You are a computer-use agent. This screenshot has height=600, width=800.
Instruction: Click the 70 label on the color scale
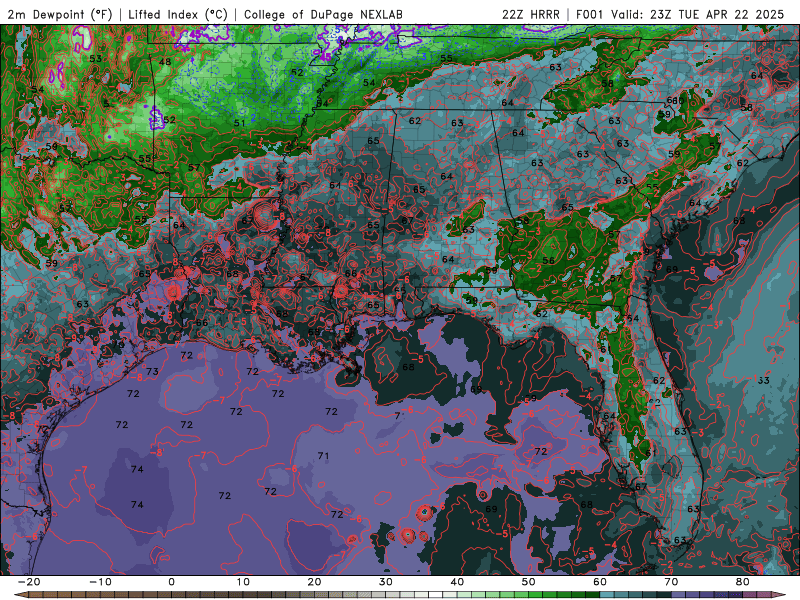coord(671,582)
